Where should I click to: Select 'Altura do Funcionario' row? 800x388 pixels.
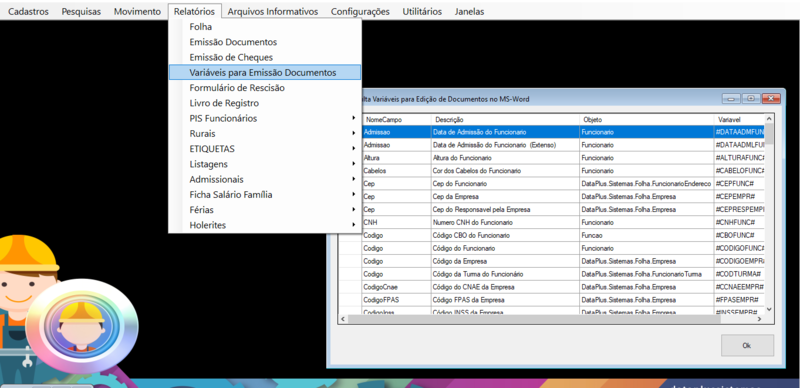(552, 158)
